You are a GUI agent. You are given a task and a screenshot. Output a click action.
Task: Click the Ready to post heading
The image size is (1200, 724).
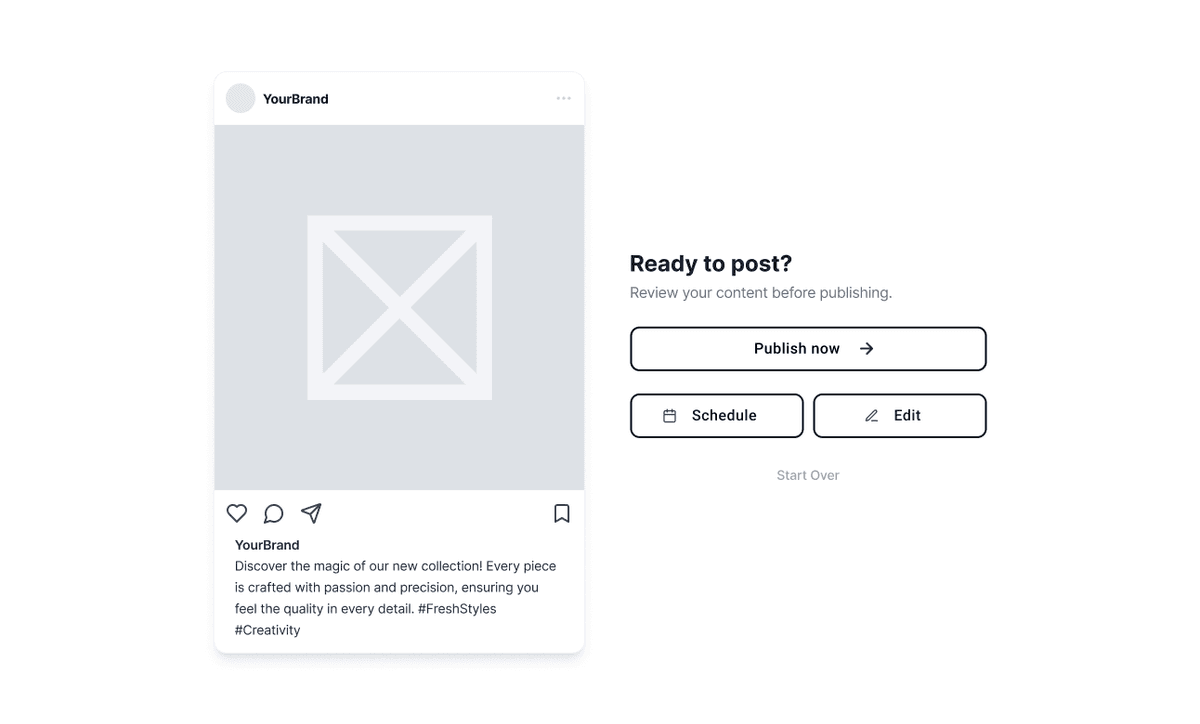pos(710,263)
